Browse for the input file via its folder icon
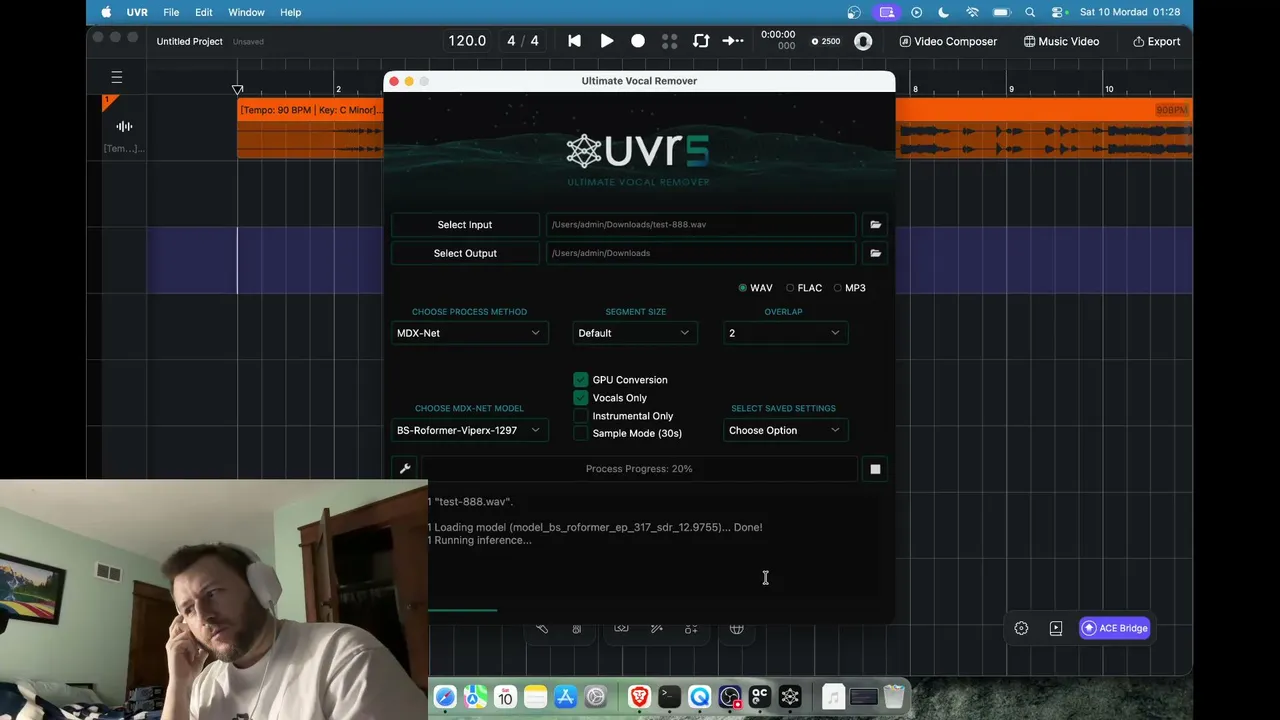Image resolution: width=1280 pixels, height=720 pixels. [876, 225]
